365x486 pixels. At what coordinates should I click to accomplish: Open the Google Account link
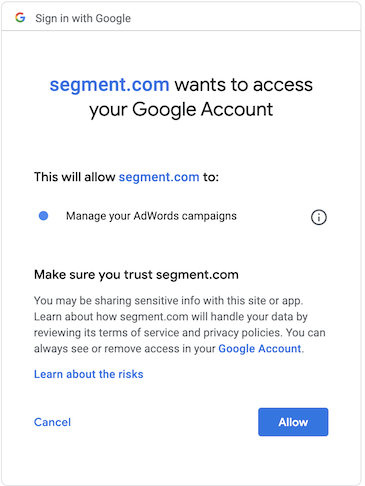tap(260, 349)
